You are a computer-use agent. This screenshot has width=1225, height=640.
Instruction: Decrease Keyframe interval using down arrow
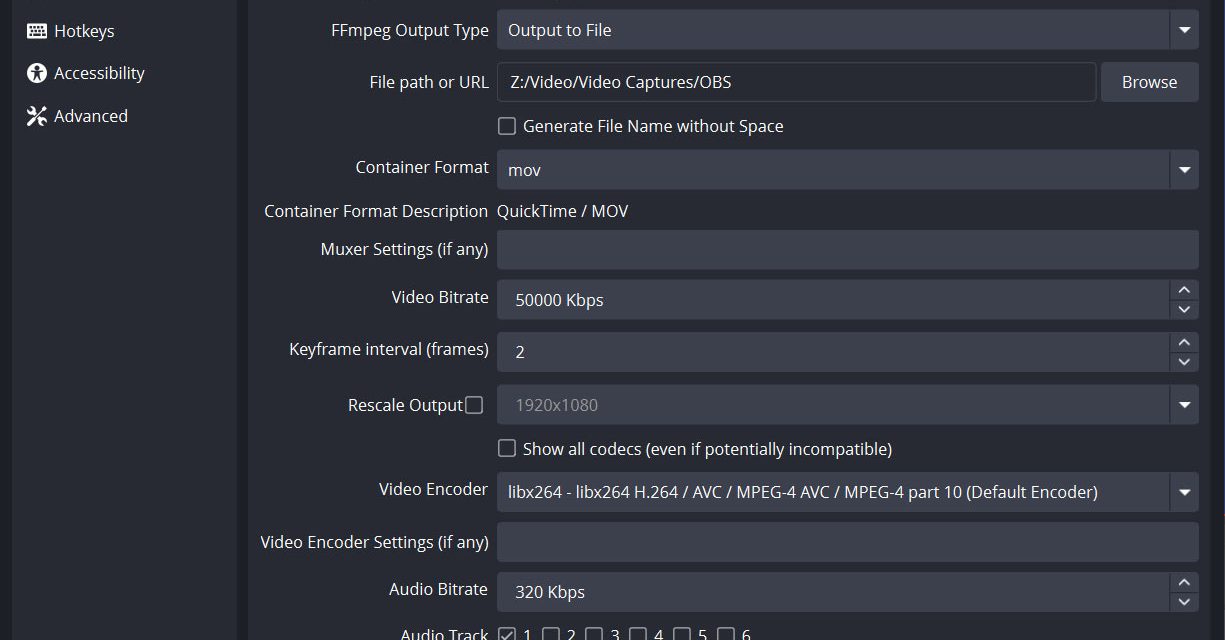[1184, 362]
